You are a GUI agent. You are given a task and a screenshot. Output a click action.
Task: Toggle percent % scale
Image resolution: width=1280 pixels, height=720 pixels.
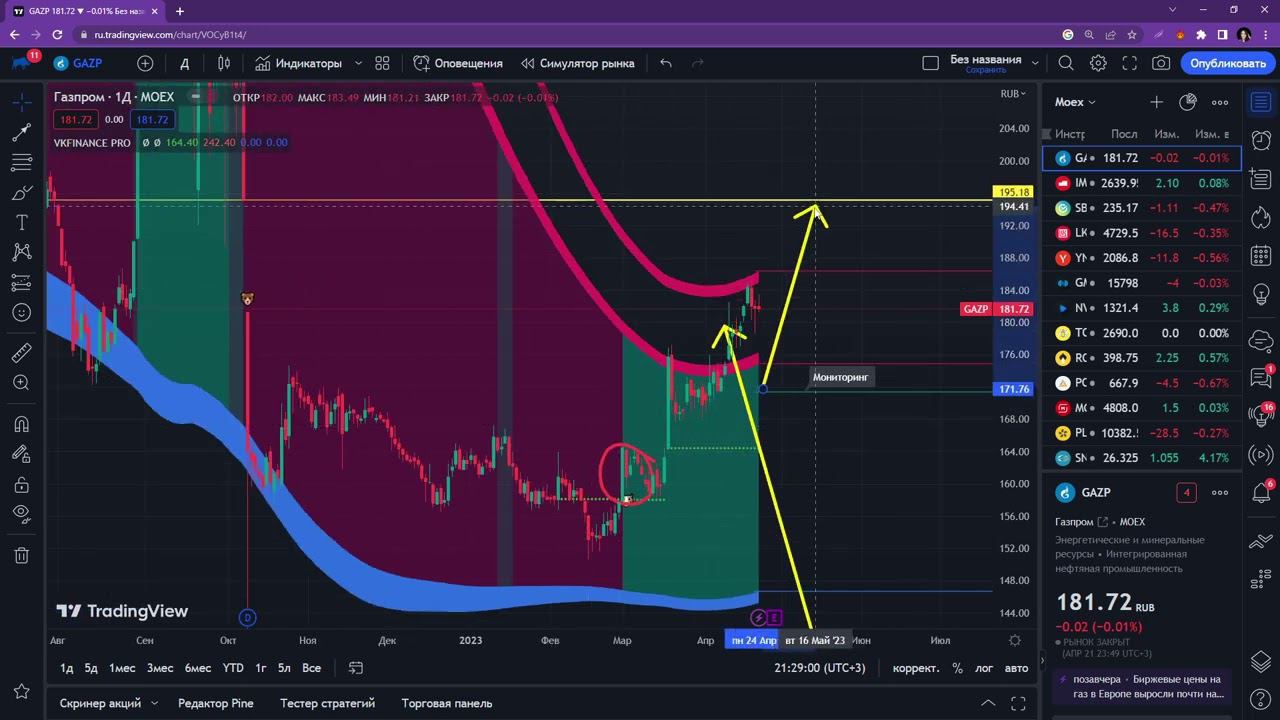click(957, 668)
